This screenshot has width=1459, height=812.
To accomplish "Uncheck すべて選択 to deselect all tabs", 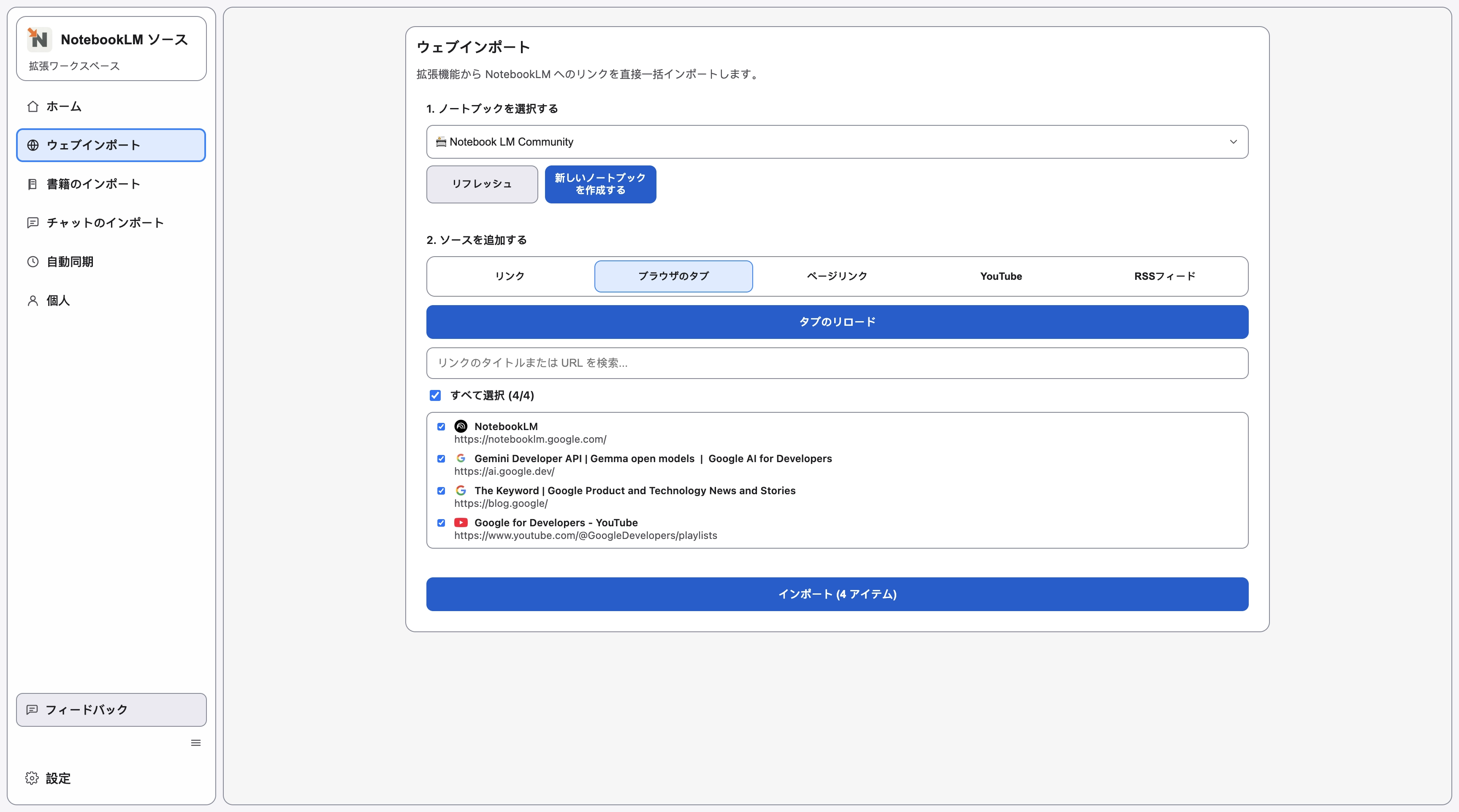I will tap(436, 395).
